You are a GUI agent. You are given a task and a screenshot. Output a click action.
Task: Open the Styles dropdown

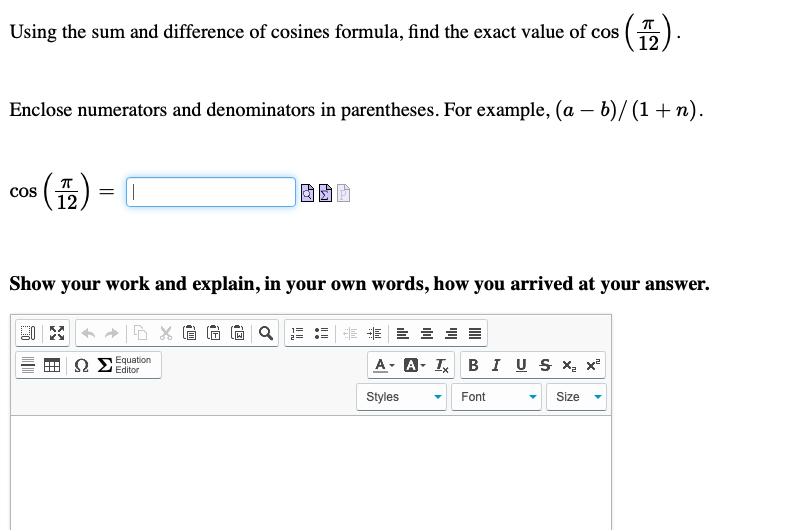tap(401, 397)
